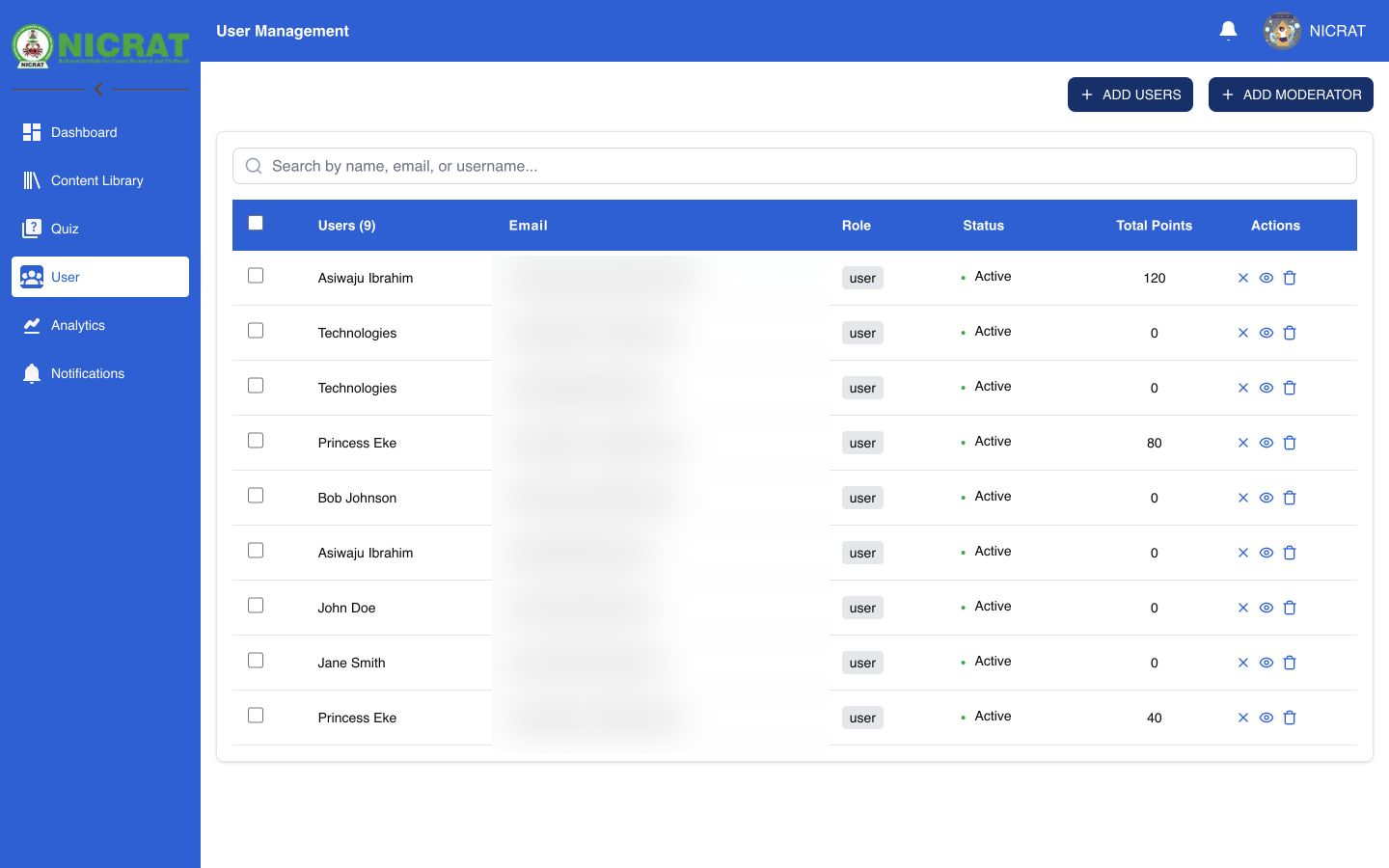Open the Quiz section in sidebar
Viewport: 1389px width, 868px height.
pos(100,229)
